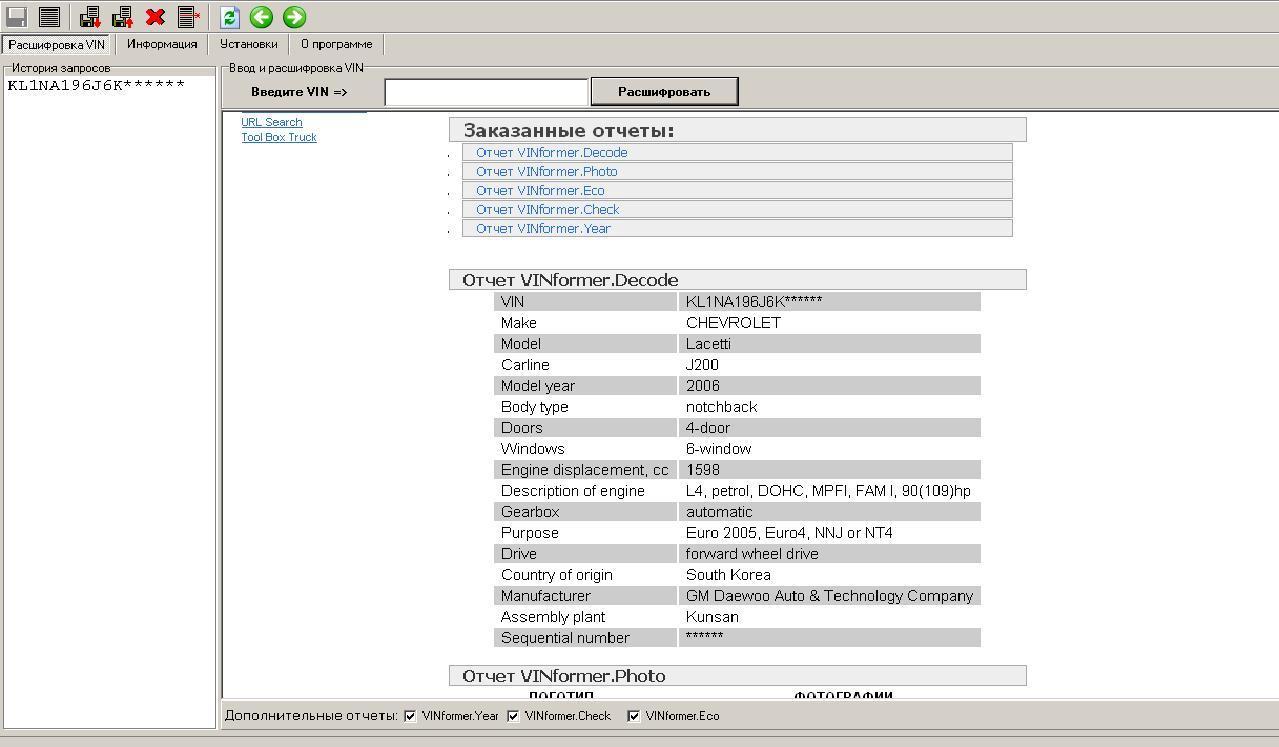
Task: Click the floppy icon with red up arrow
Action: point(123,17)
